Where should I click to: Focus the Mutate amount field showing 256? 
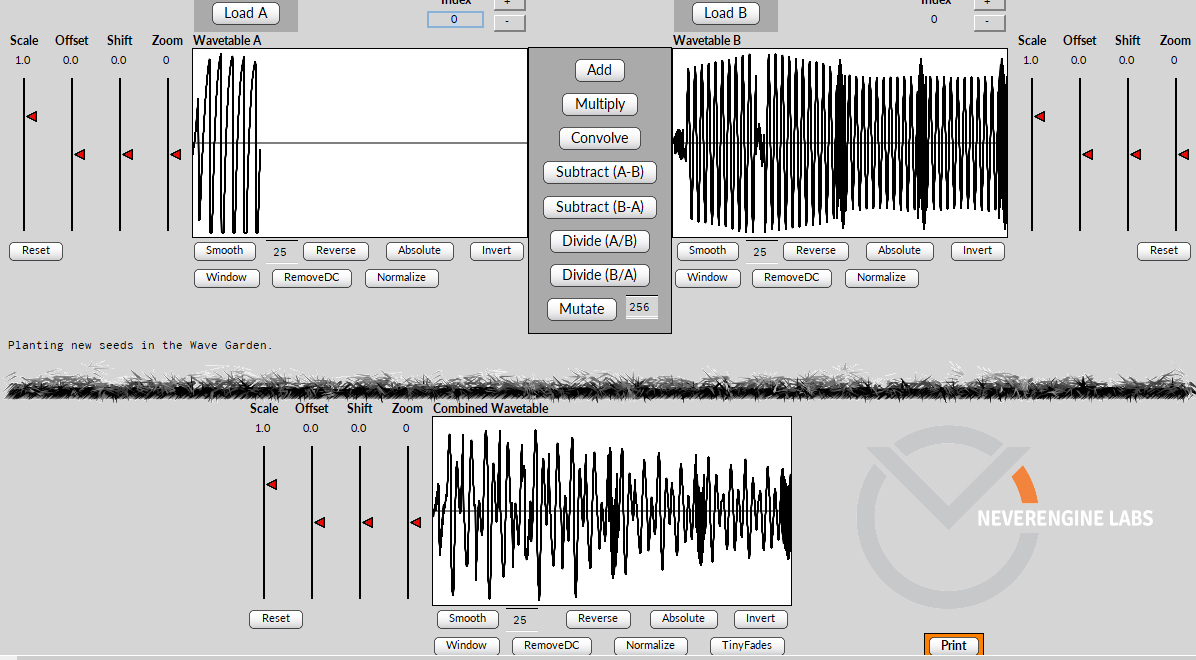641,307
